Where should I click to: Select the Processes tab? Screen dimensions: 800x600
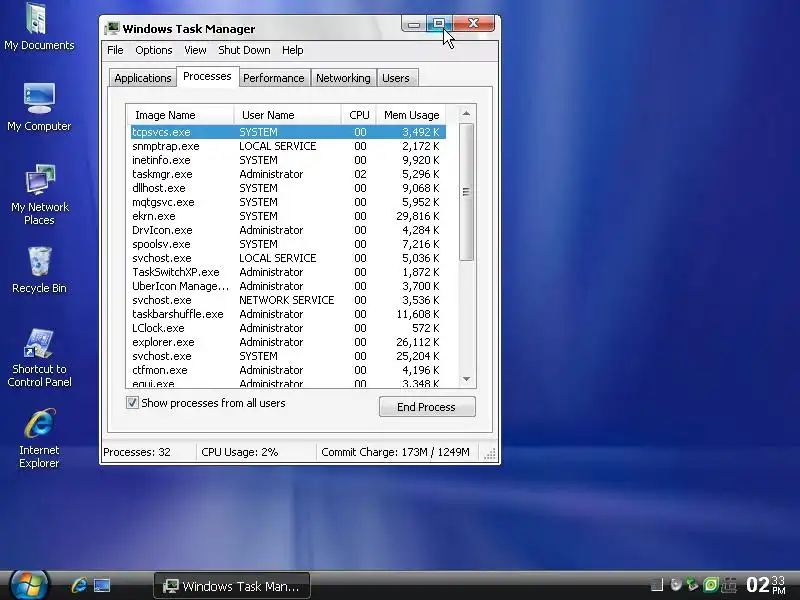[x=207, y=77]
